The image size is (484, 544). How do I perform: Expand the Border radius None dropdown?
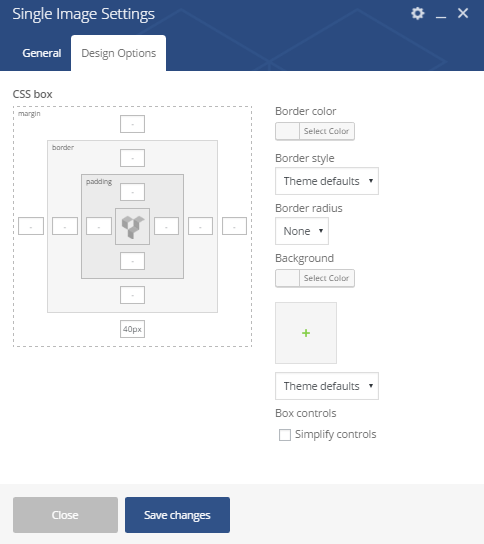click(302, 231)
